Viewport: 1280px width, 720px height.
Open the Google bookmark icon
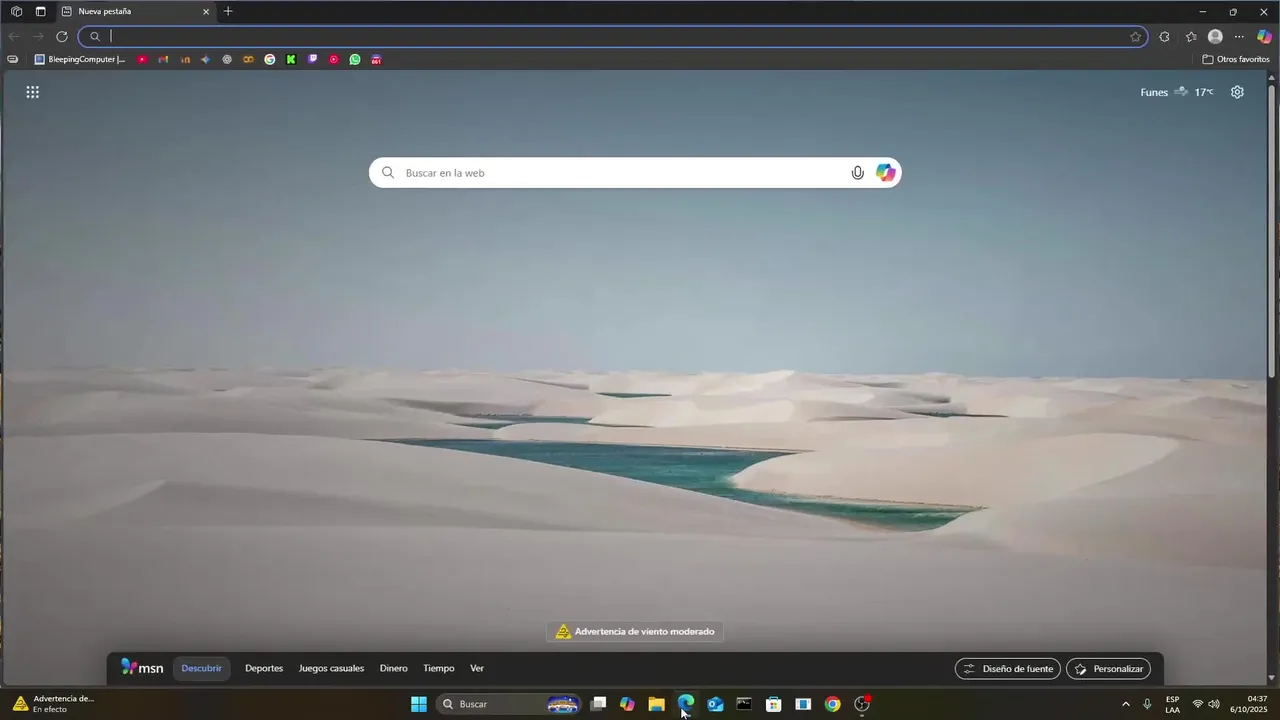(270, 59)
